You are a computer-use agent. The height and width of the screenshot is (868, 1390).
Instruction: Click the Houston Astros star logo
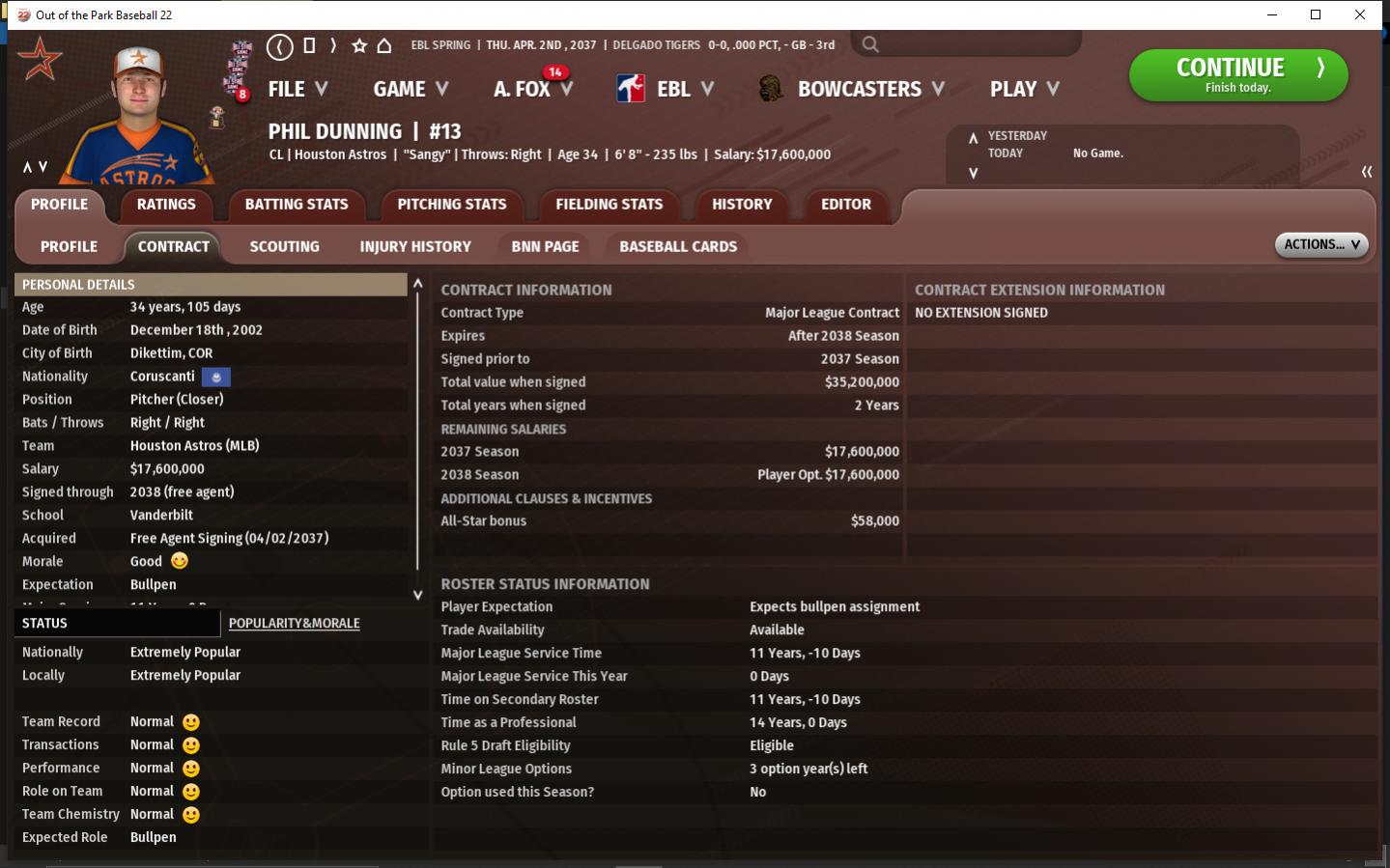point(41,60)
